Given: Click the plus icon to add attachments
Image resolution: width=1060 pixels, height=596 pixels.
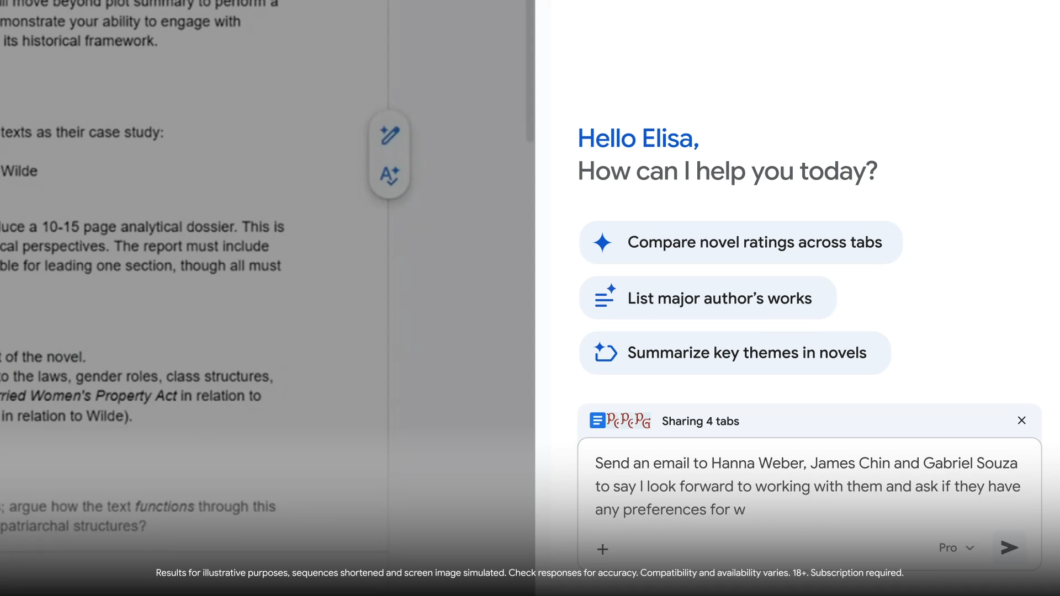Looking at the screenshot, I should tap(601, 548).
